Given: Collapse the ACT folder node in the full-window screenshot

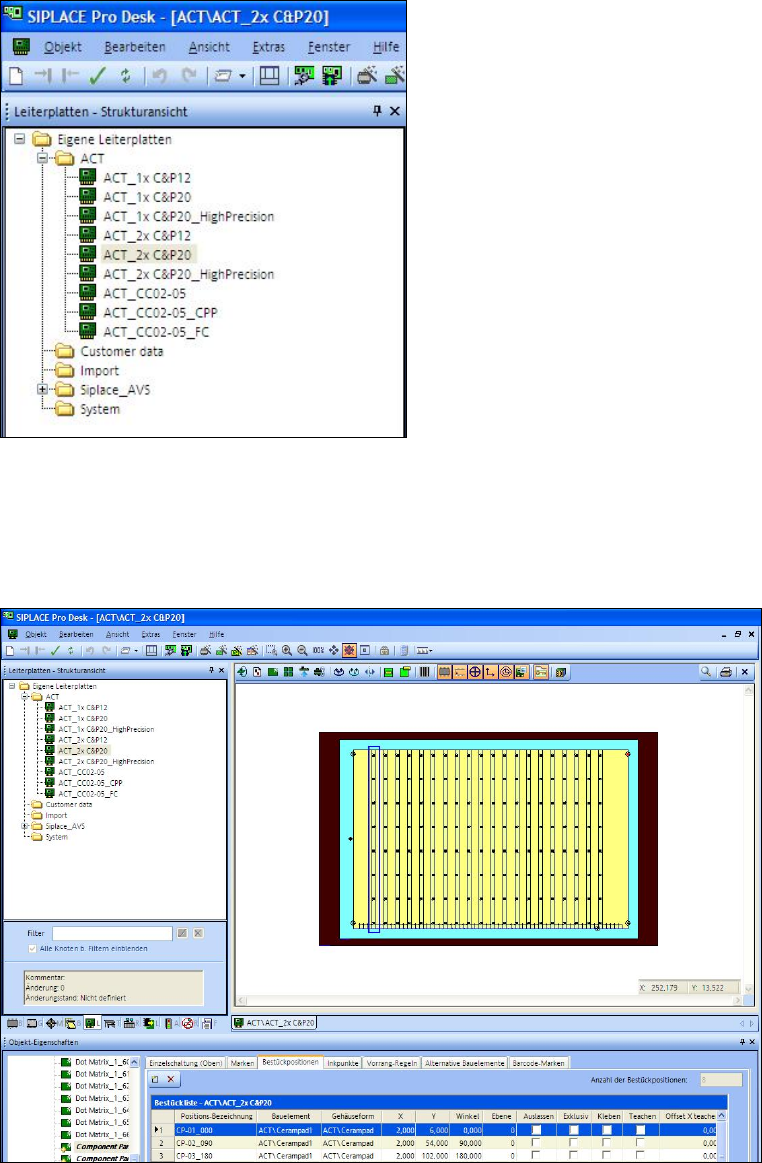Looking at the screenshot, I should pos(25,696).
